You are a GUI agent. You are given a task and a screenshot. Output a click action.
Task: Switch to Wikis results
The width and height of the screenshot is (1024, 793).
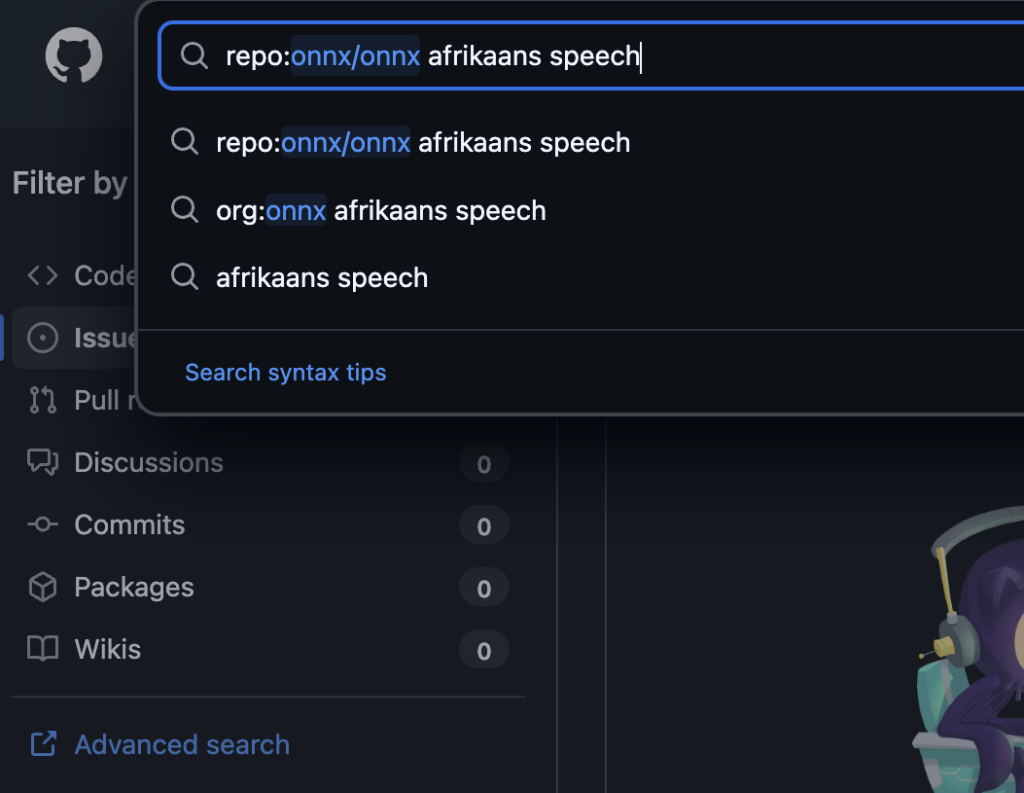point(108,649)
